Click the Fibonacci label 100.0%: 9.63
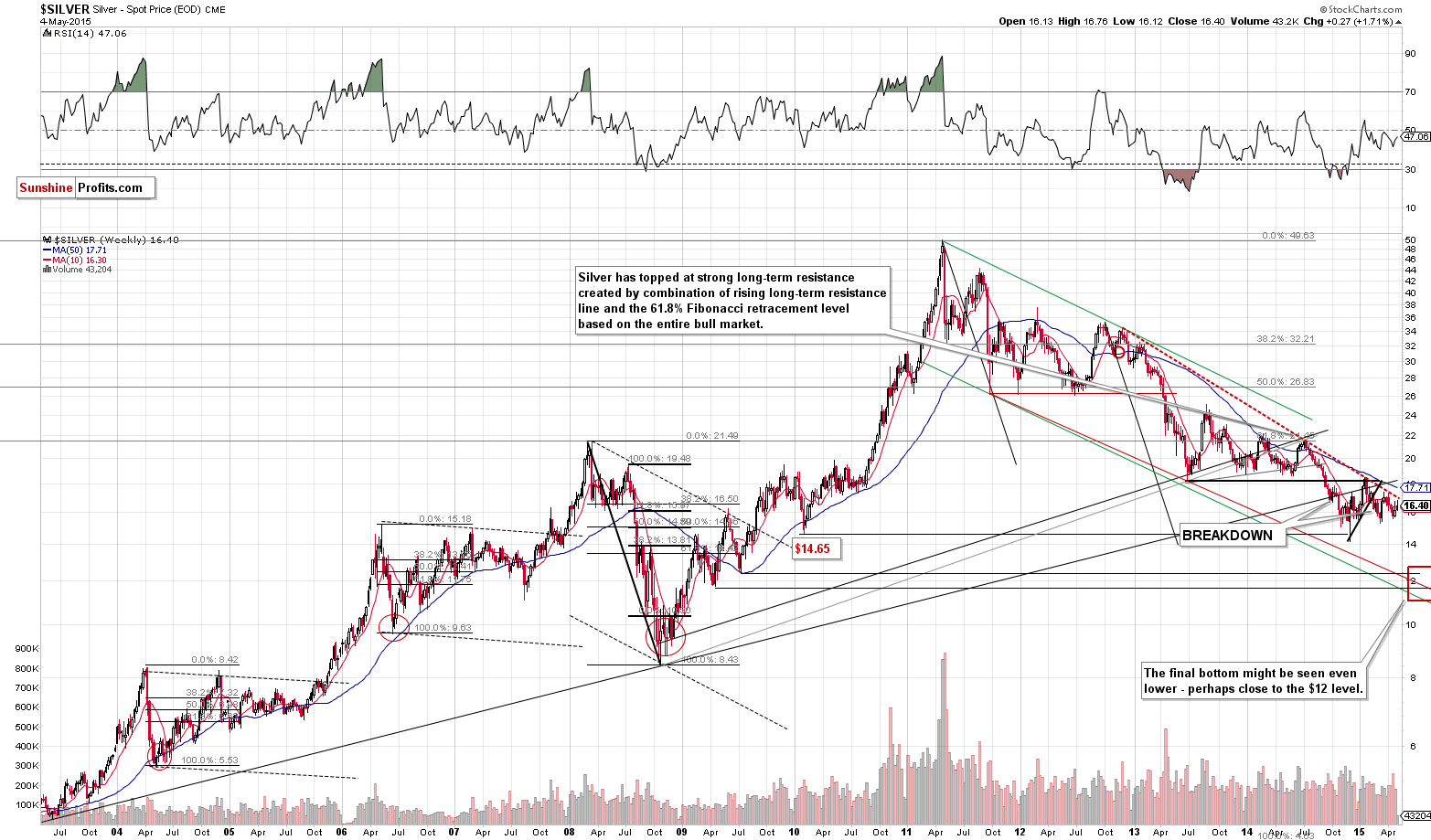 pyautogui.click(x=443, y=628)
